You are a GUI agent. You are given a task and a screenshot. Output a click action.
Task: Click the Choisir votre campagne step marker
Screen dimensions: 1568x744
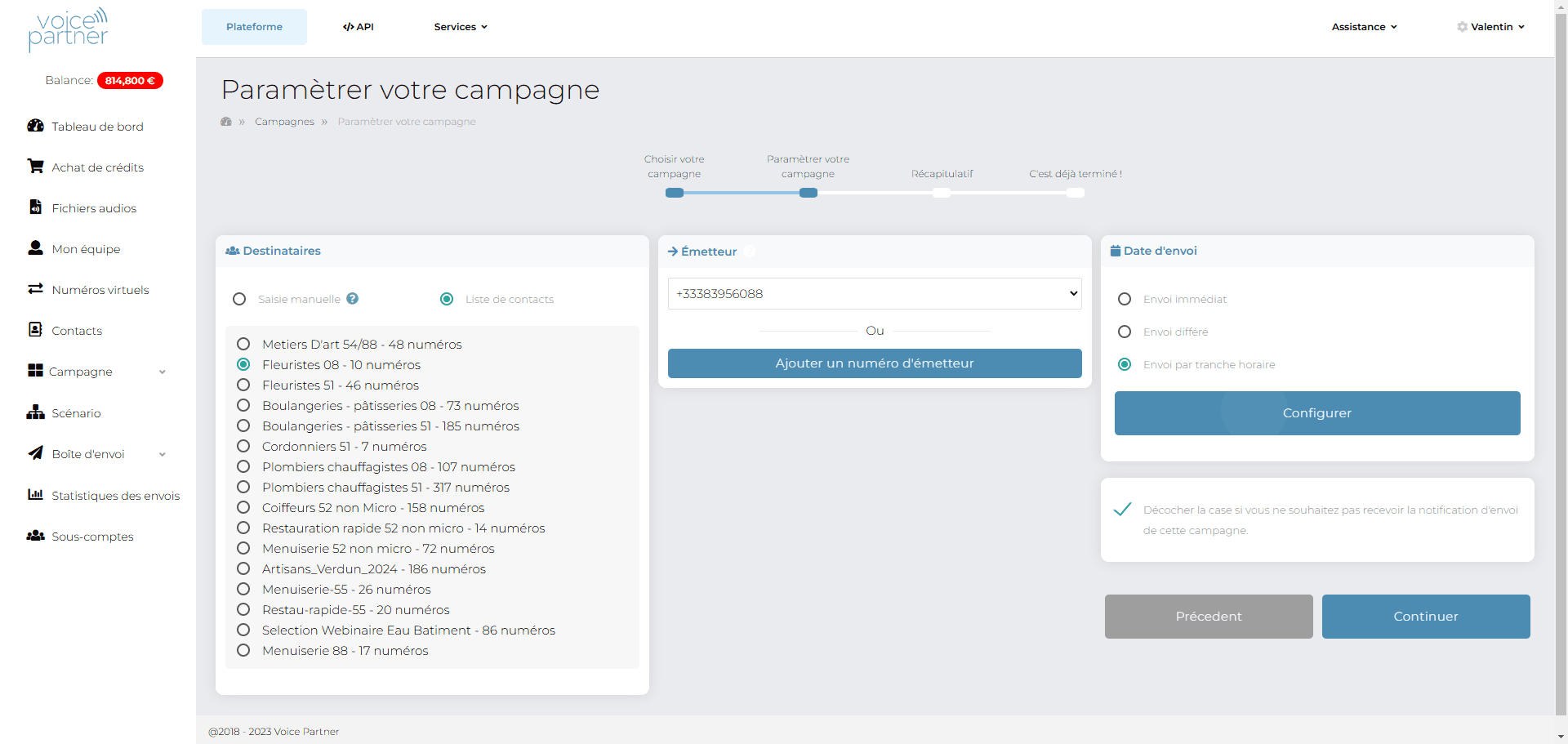675,193
